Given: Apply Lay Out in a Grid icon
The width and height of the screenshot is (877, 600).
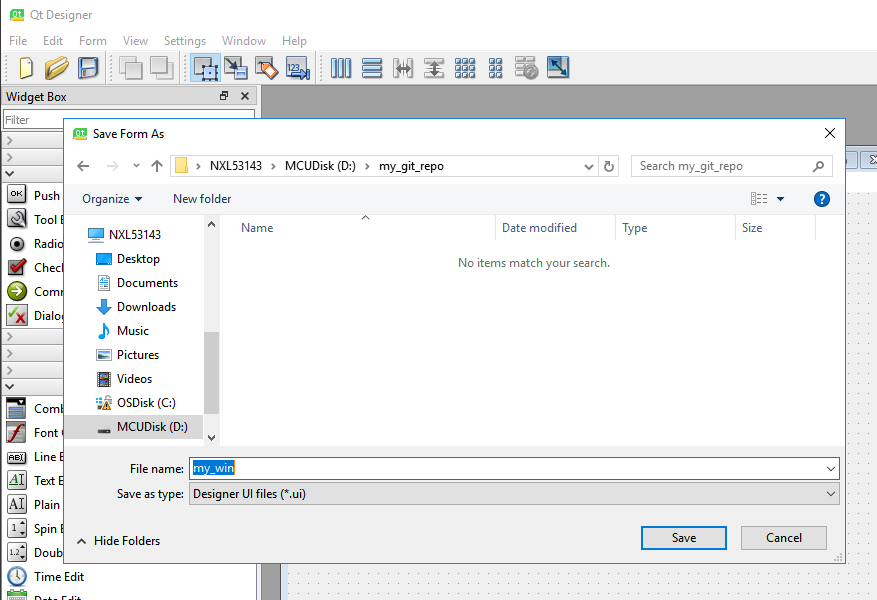Looking at the screenshot, I should (x=465, y=68).
